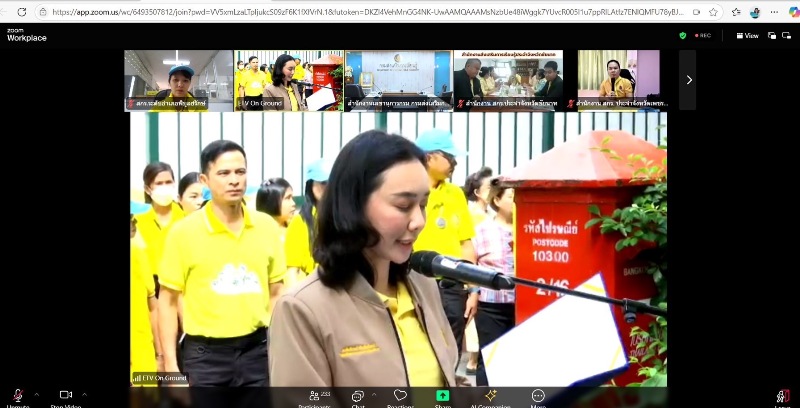Click the camera permission icon in address bar
Screen dimensions: 800x408
pos(697,12)
